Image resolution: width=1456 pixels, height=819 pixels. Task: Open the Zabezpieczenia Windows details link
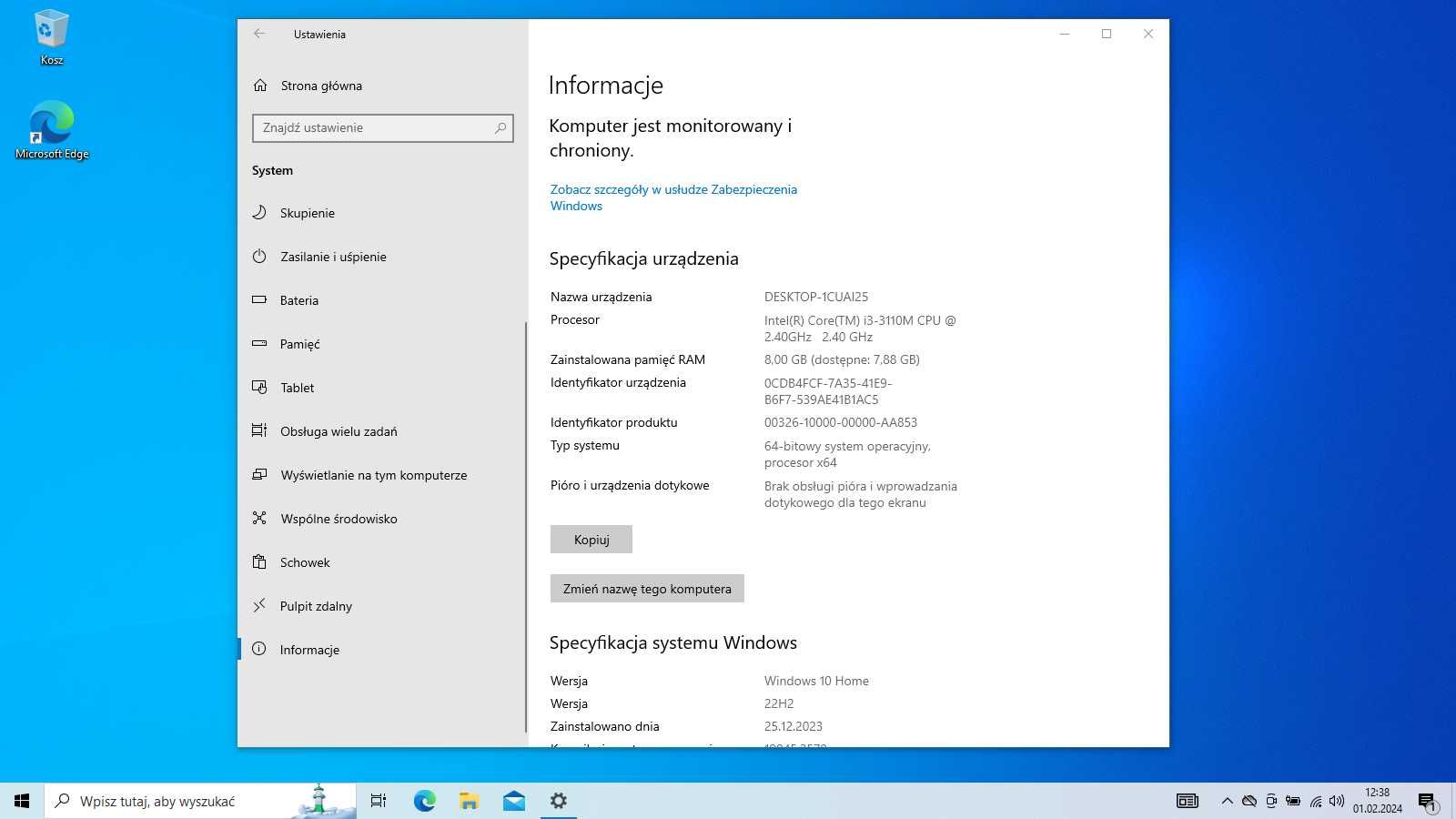(673, 197)
